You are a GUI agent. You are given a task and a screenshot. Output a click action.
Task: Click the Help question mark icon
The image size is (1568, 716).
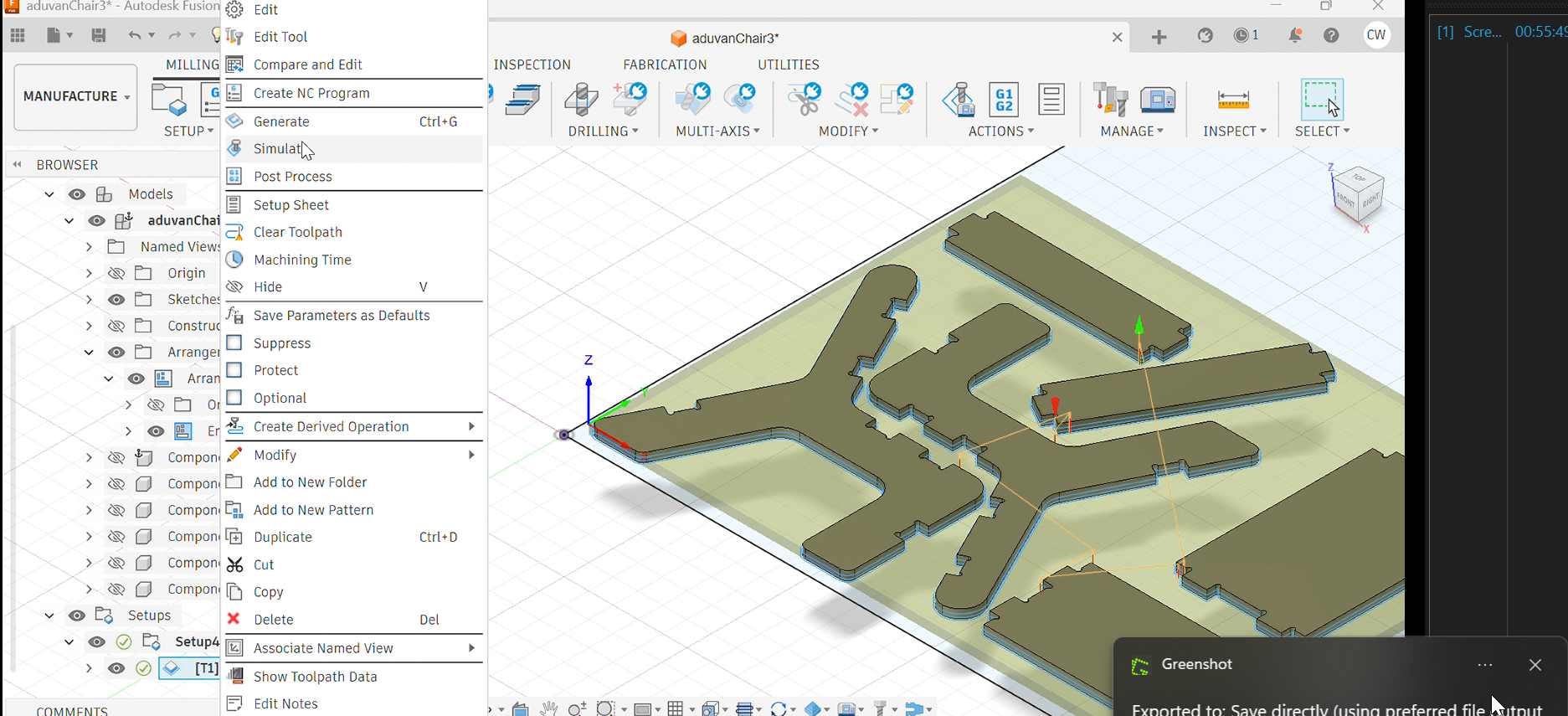(1331, 36)
